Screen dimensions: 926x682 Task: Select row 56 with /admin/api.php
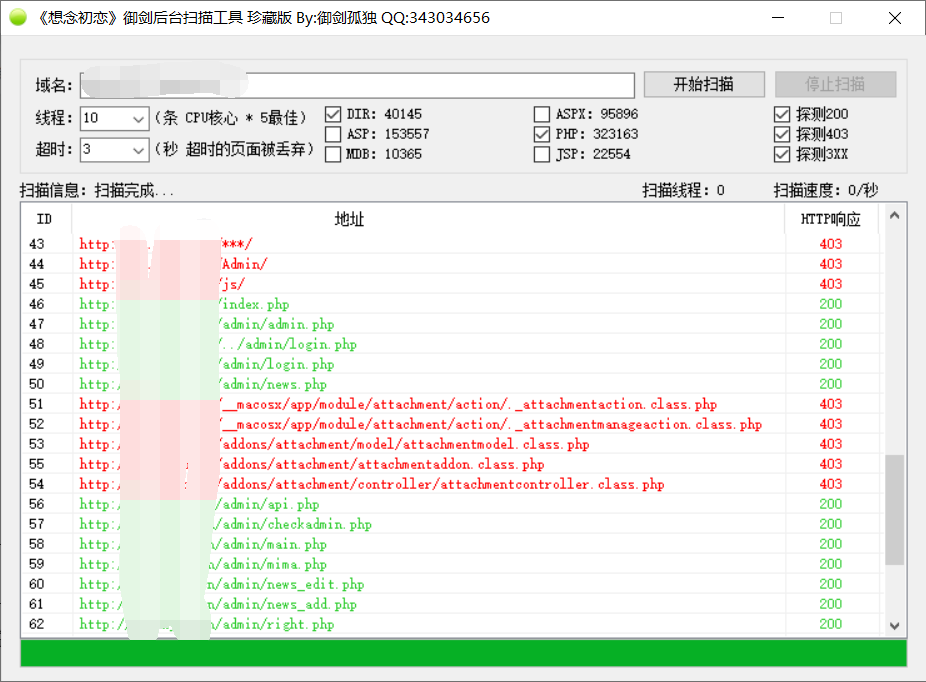pyautogui.click(x=452, y=505)
